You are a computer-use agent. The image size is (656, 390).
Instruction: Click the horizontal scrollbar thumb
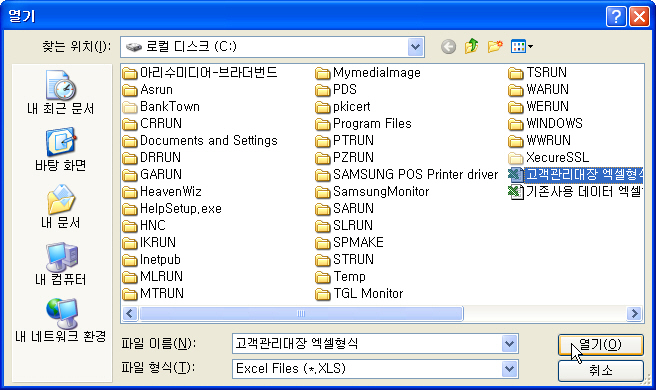(301, 313)
